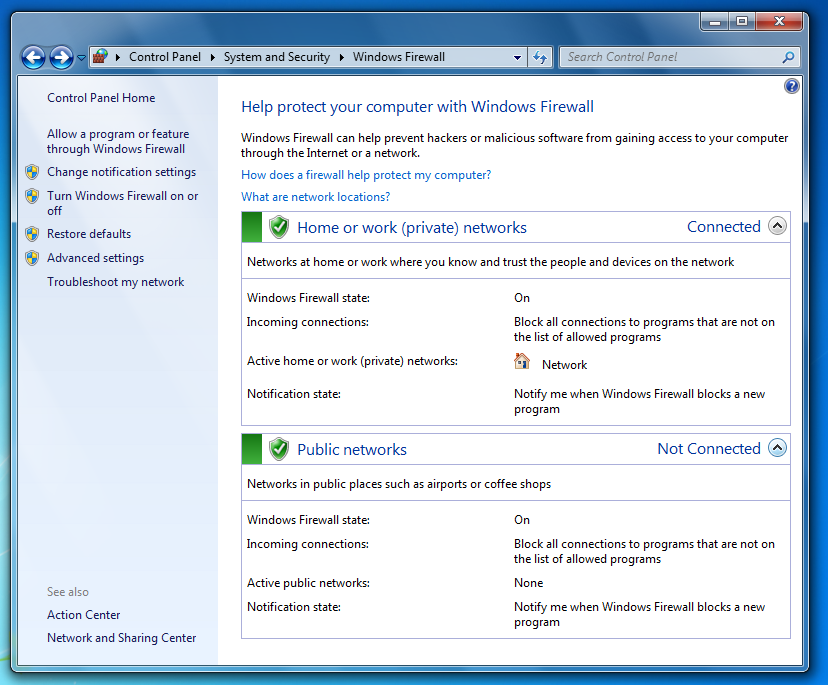
Task: Click the magnifier search icon
Action: (x=788, y=57)
